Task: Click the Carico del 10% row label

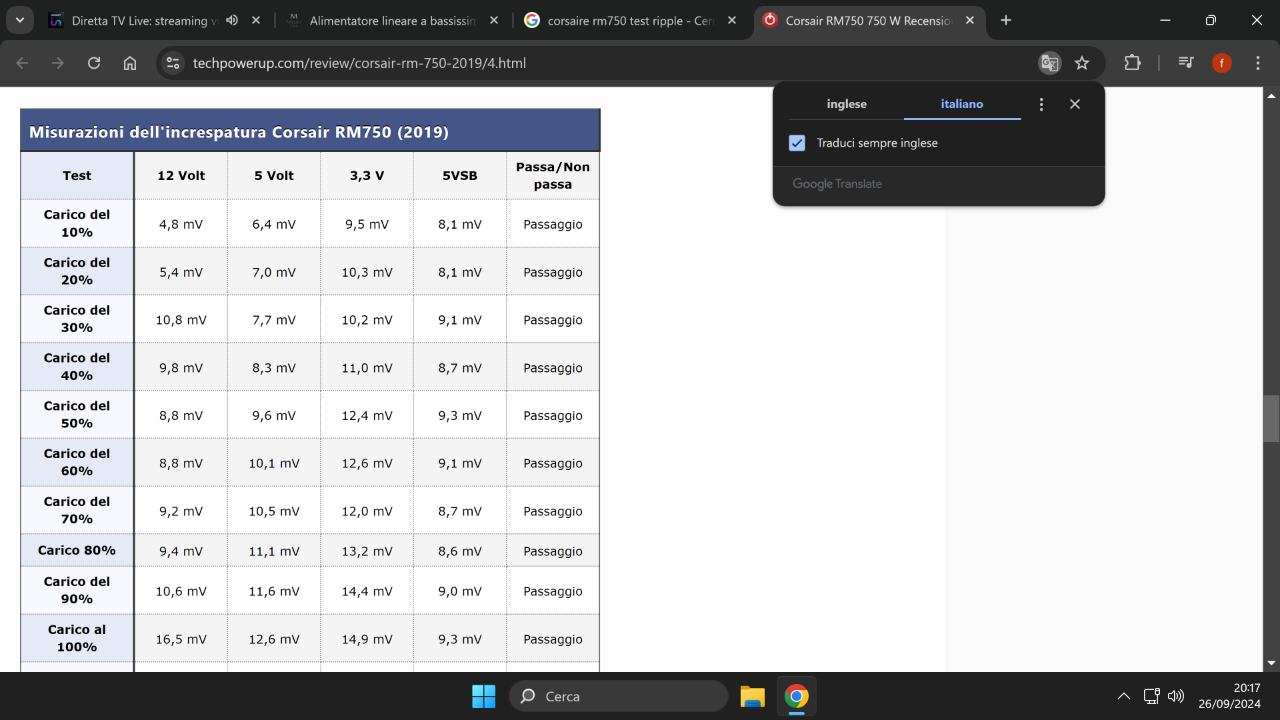Action: tap(77, 223)
